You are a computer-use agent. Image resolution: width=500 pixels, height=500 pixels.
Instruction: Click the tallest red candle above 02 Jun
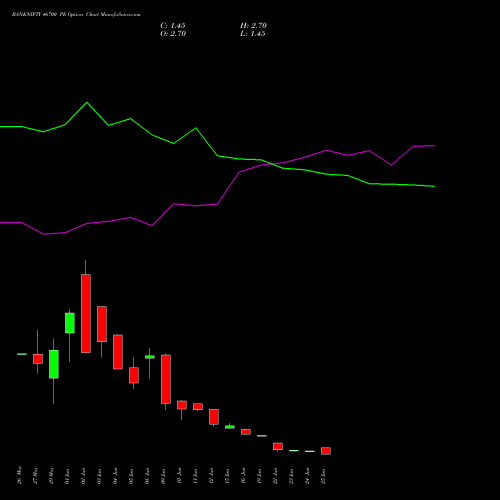86,313
